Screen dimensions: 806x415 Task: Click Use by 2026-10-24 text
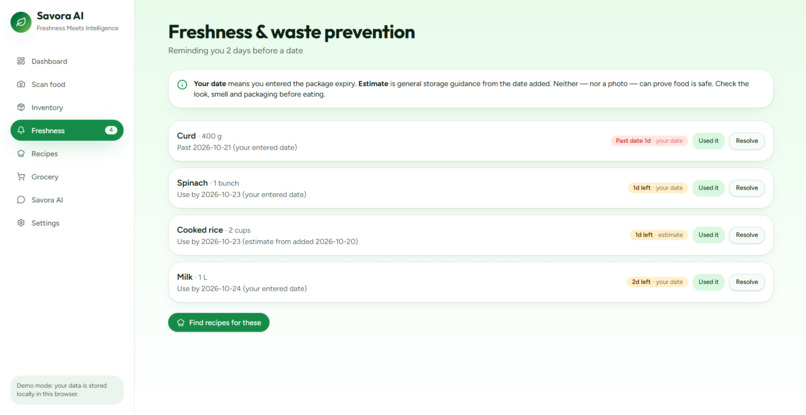(242, 289)
